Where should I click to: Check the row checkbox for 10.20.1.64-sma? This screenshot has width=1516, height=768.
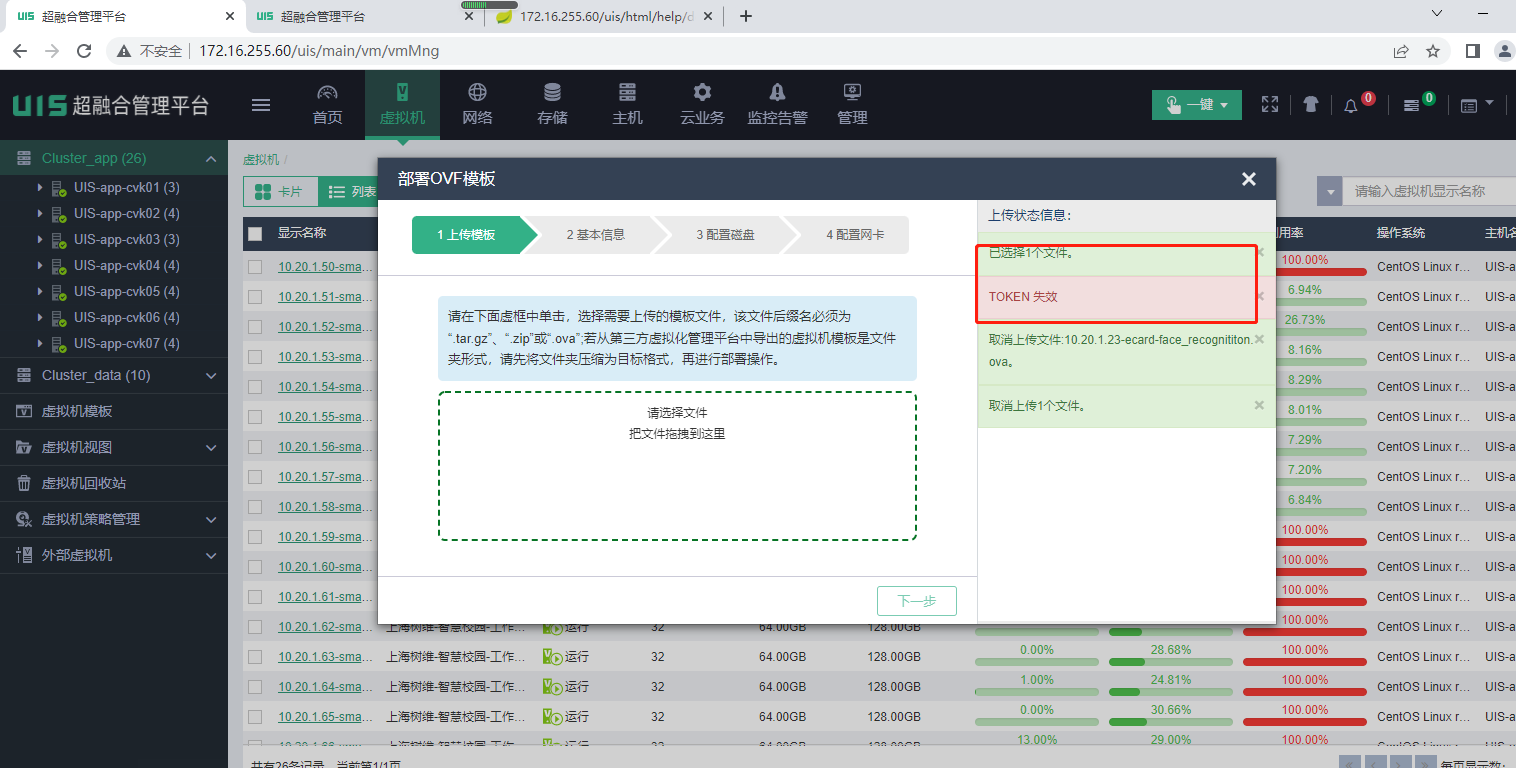(x=255, y=687)
